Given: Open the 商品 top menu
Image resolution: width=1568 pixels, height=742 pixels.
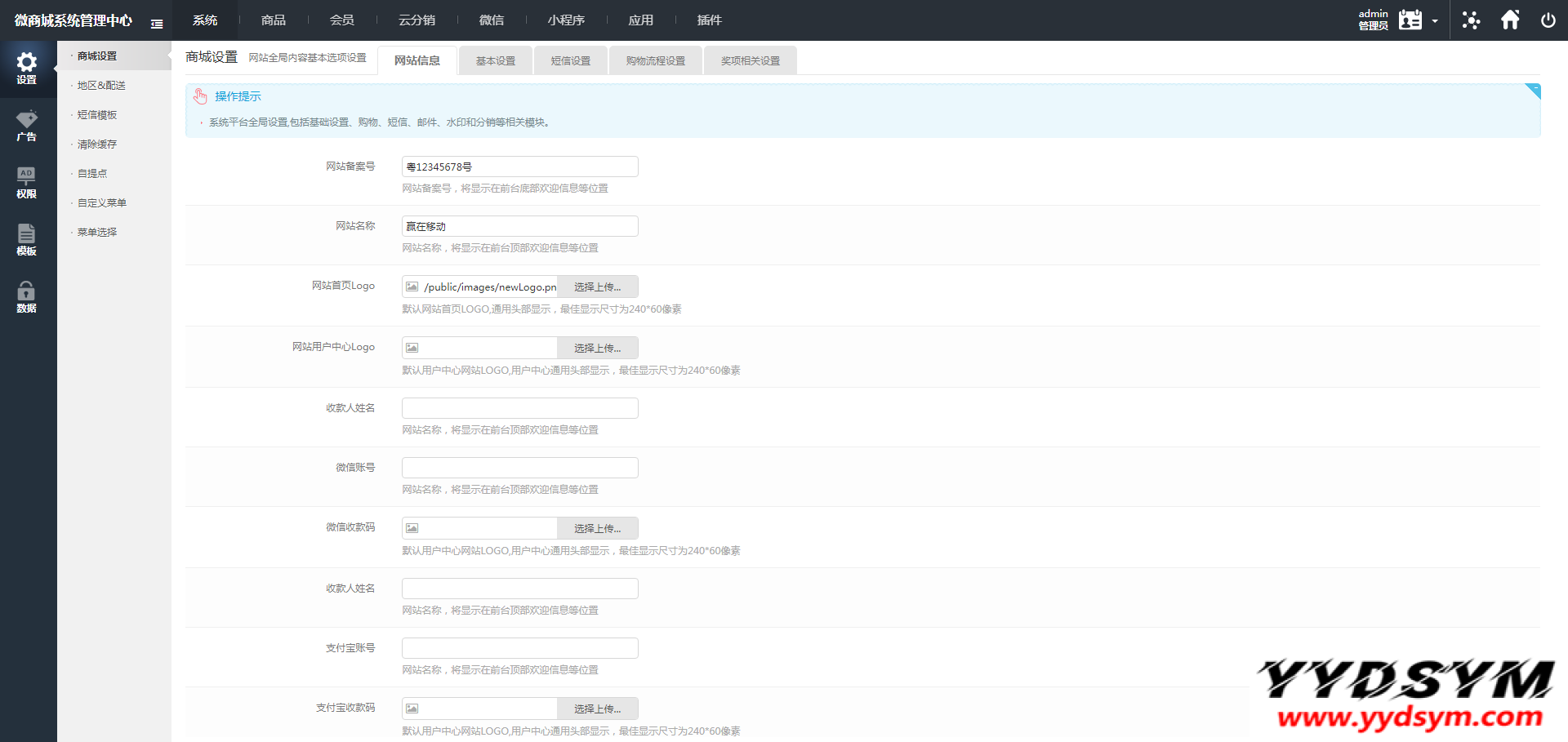Looking at the screenshot, I should (x=273, y=20).
